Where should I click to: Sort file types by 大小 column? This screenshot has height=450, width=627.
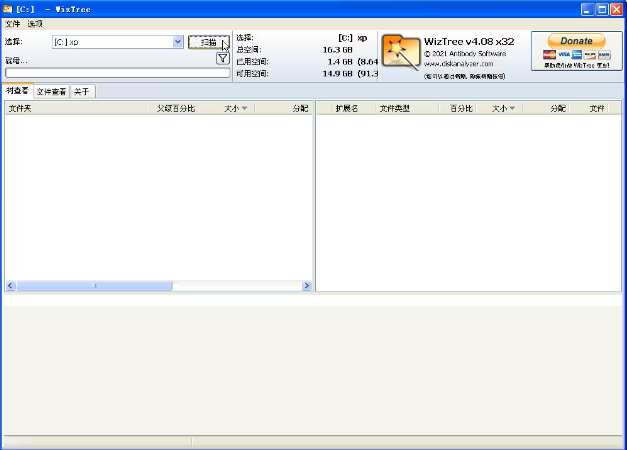[499, 108]
